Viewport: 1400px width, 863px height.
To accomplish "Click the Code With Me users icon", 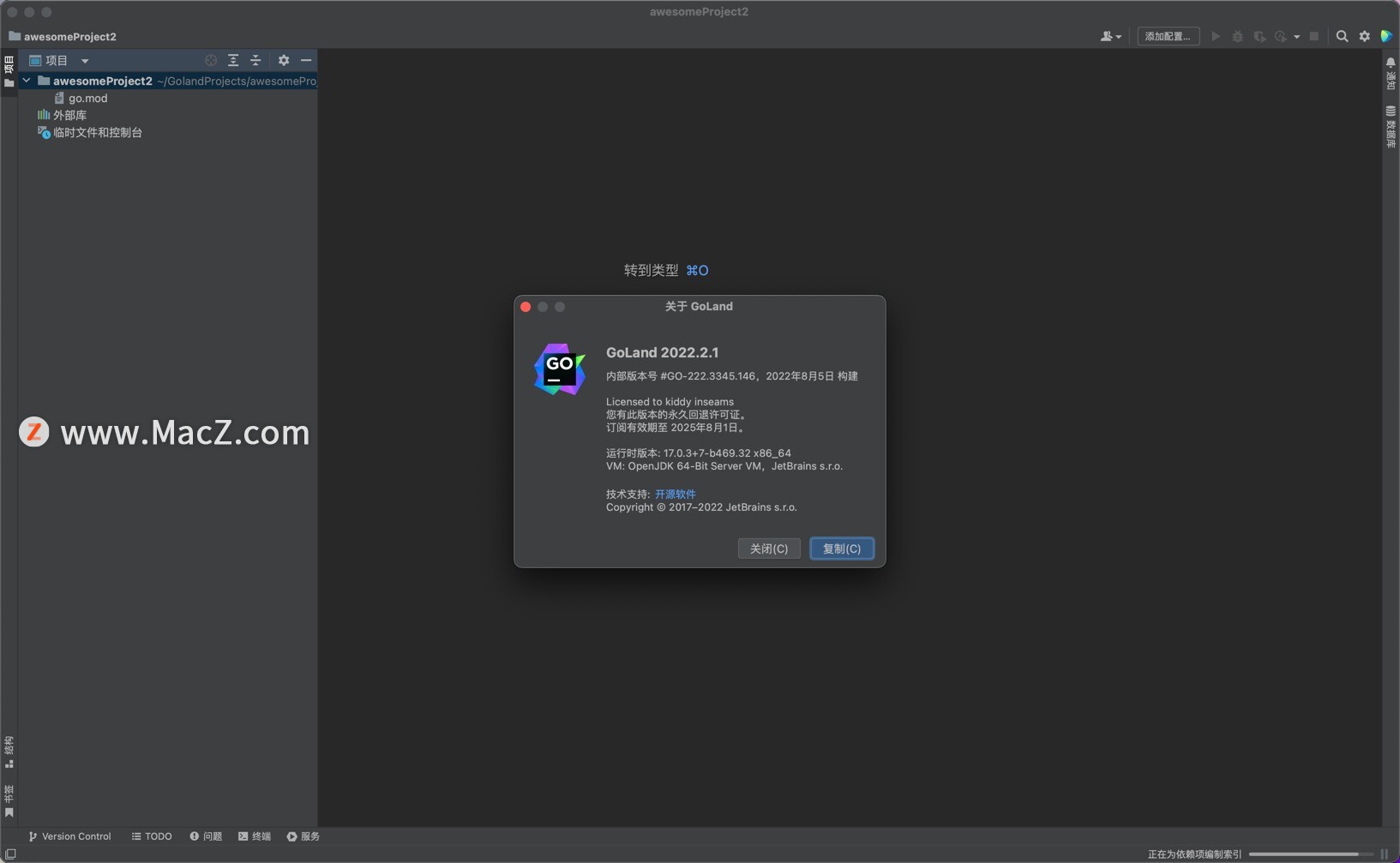I will (1110, 36).
